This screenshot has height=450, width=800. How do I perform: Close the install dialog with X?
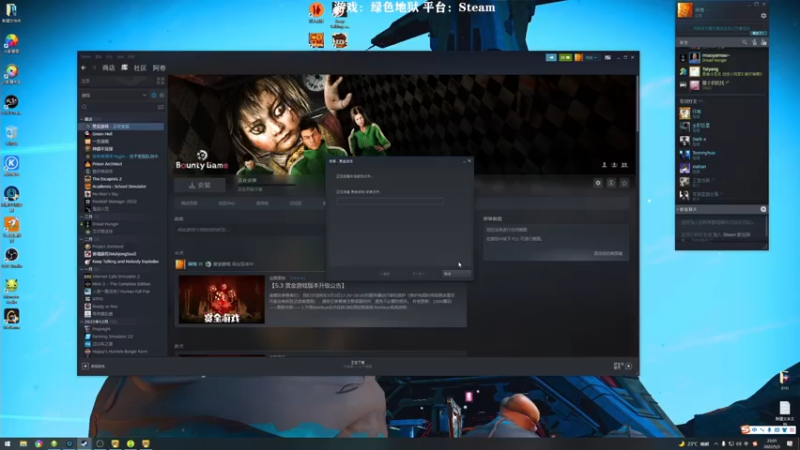(x=469, y=161)
